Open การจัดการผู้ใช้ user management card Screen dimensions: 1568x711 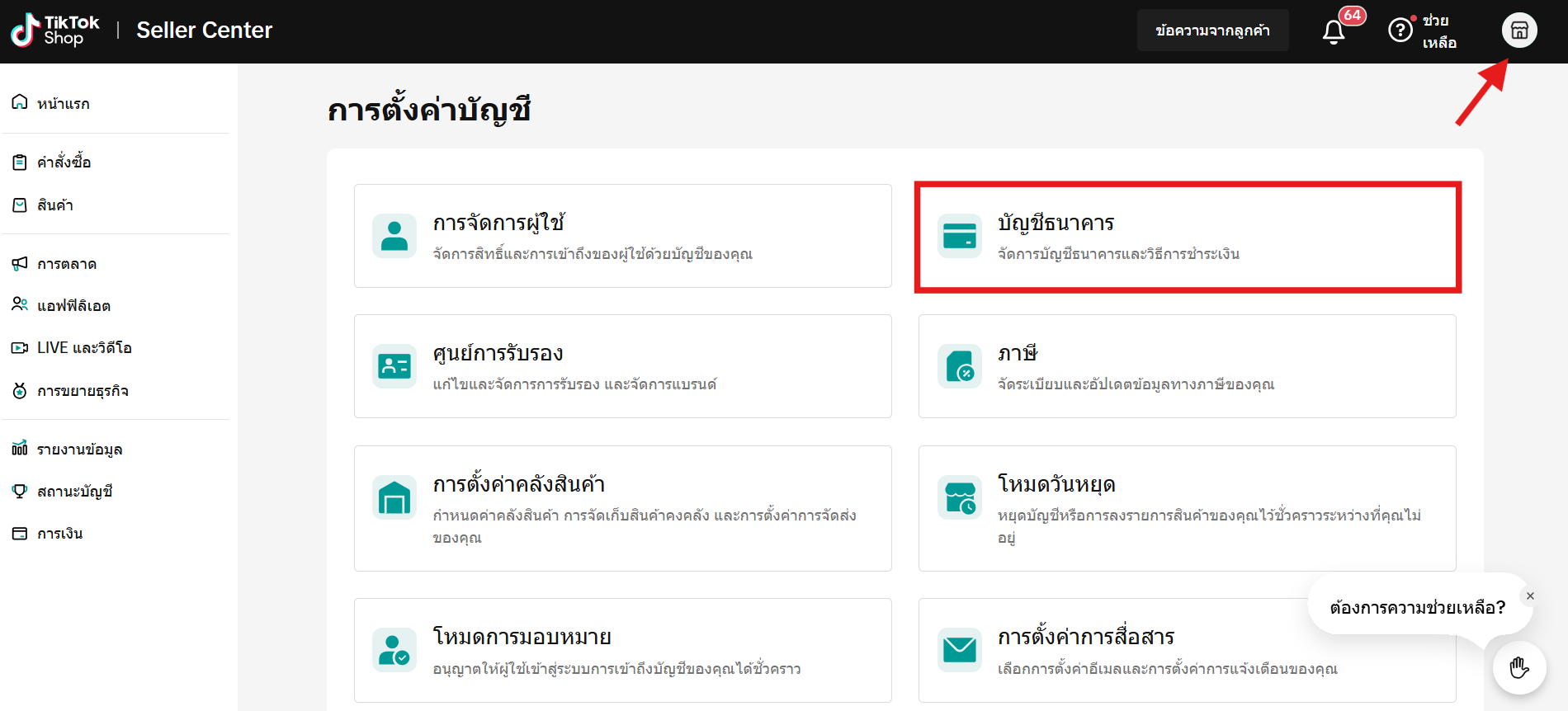622,236
